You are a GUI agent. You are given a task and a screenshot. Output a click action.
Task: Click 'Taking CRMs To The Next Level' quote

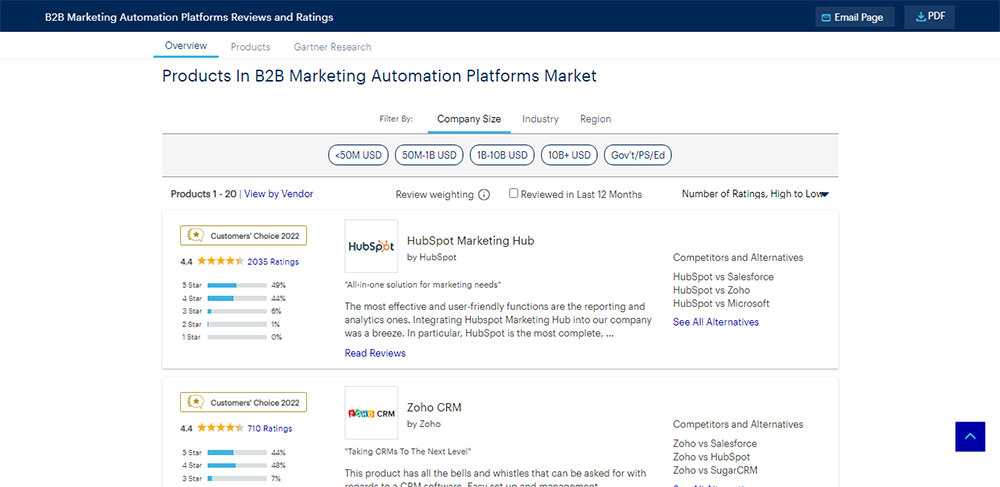[x=408, y=451]
